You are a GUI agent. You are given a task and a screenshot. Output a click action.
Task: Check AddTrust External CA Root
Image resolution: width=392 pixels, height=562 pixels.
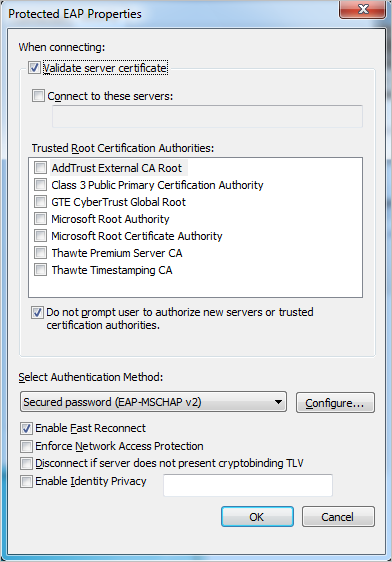click(x=40, y=167)
